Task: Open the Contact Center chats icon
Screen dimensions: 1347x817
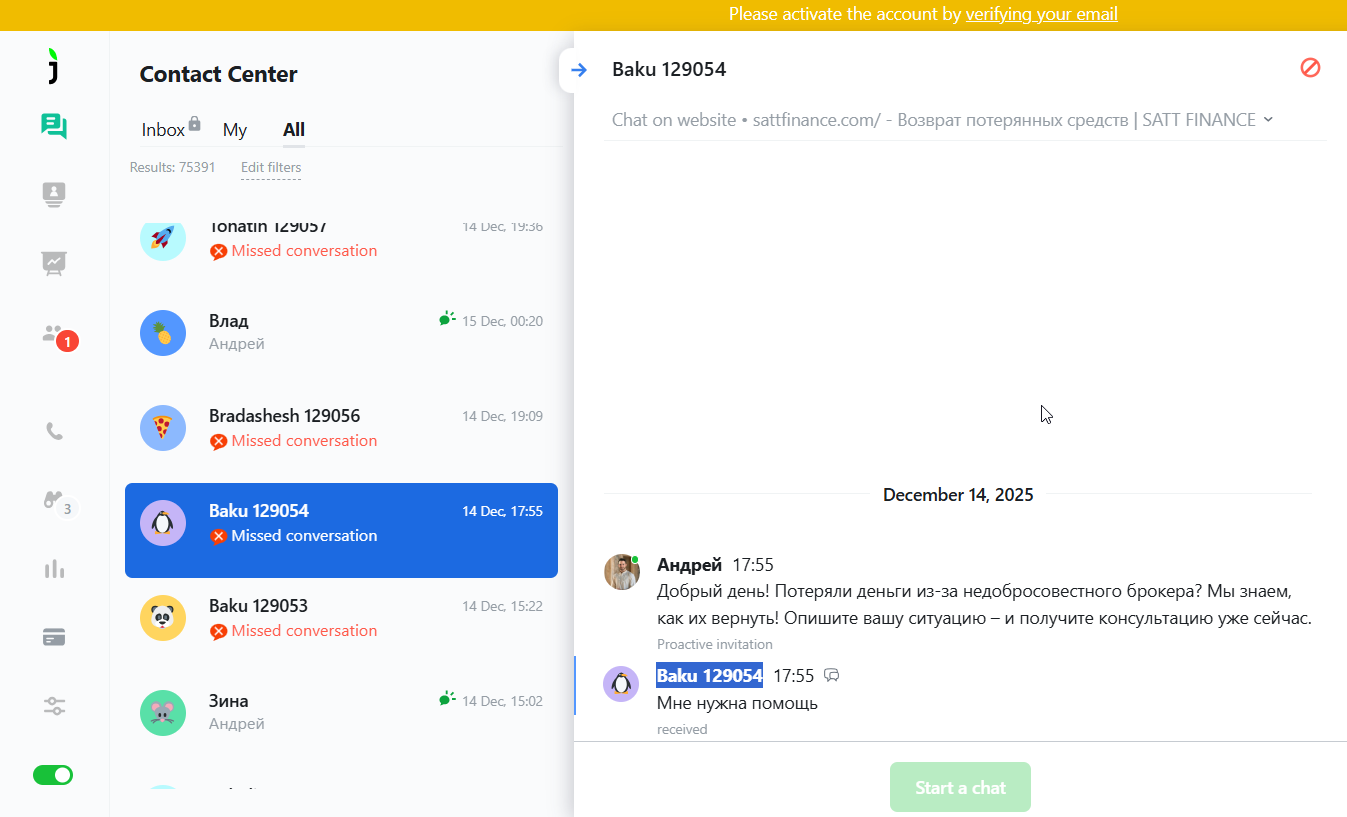Action: (54, 127)
